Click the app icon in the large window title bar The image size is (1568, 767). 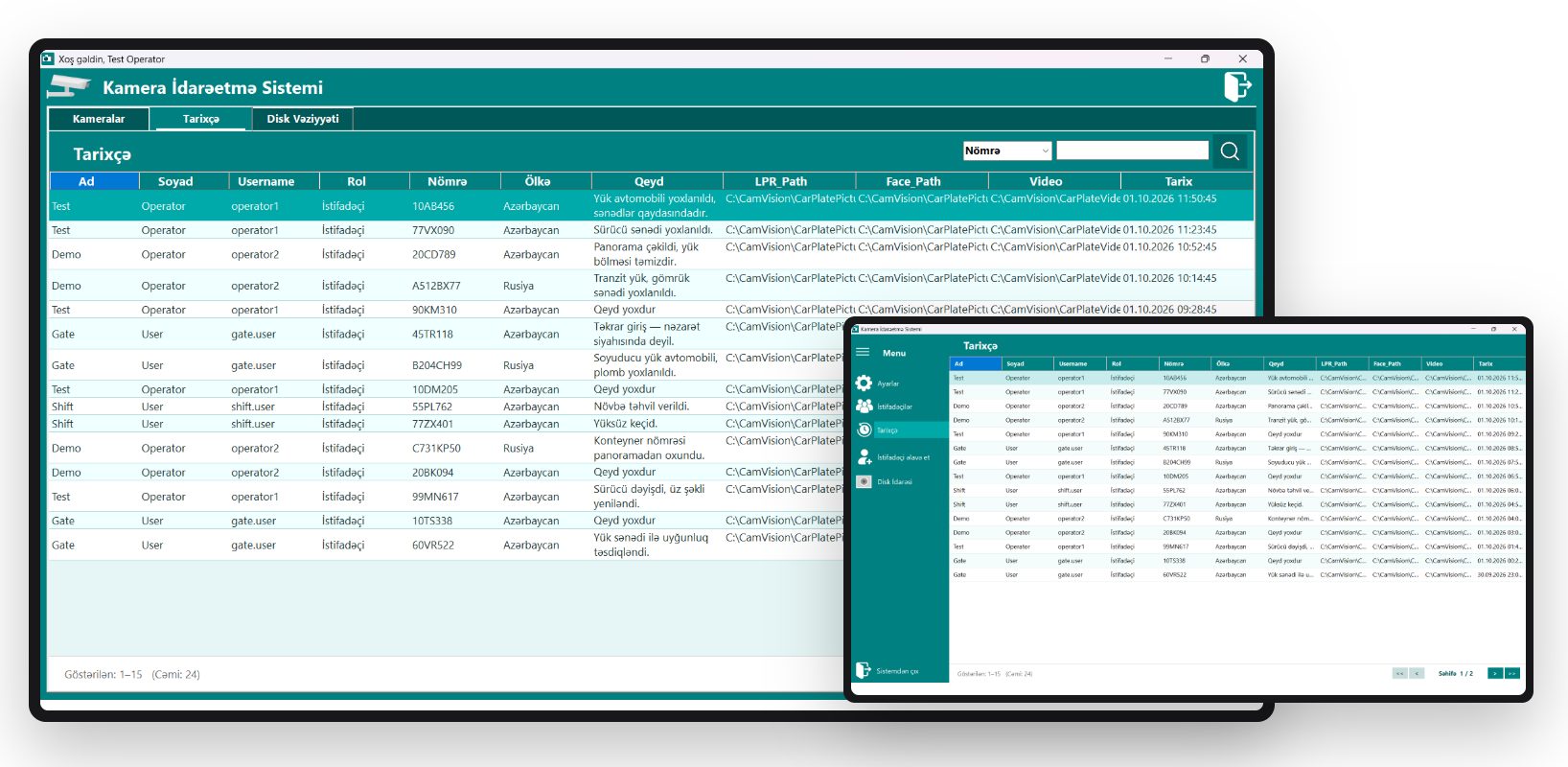pos(48,58)
